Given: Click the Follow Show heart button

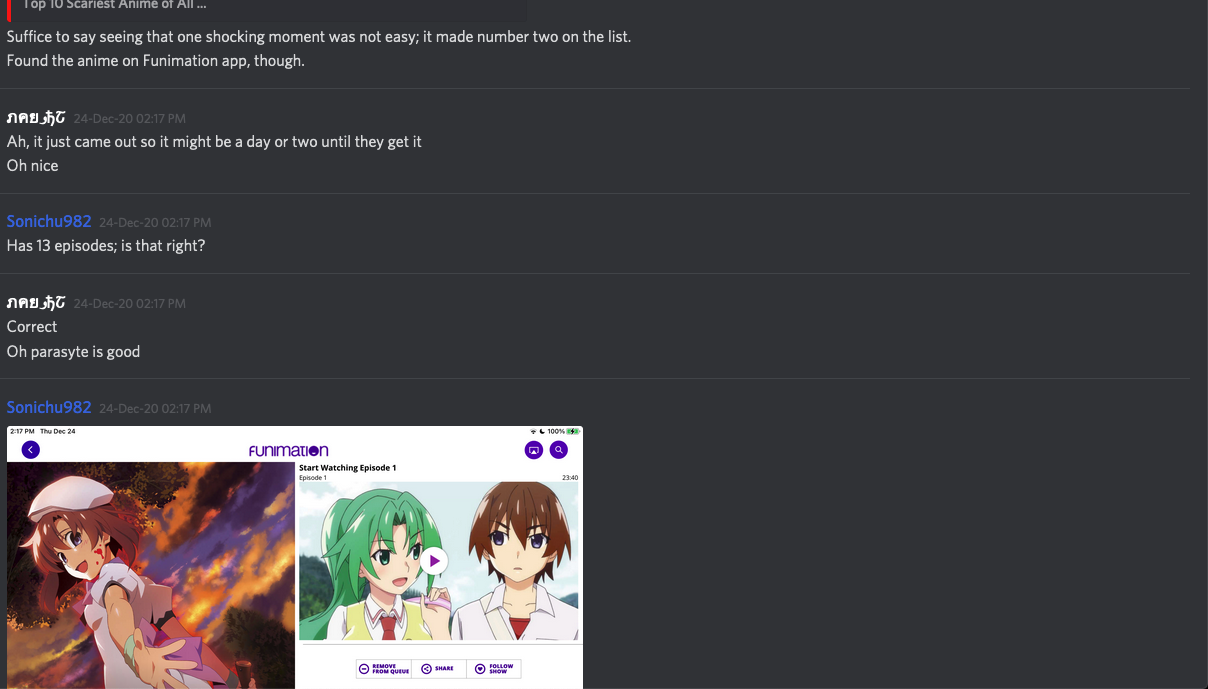Looking at the screenshot, I should (494, 669).
